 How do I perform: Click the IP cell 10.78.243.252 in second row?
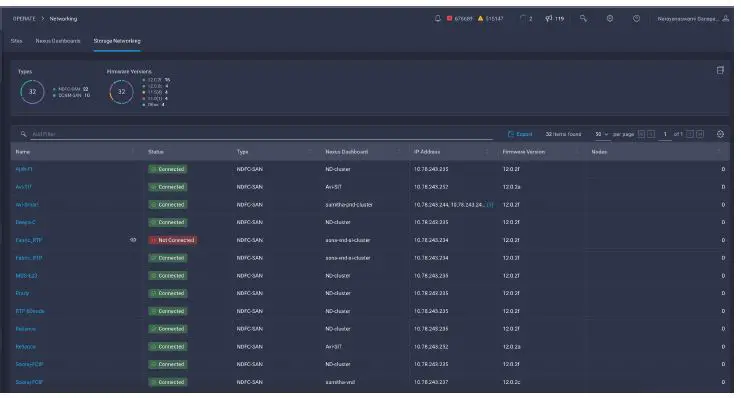tap(431, 187)
